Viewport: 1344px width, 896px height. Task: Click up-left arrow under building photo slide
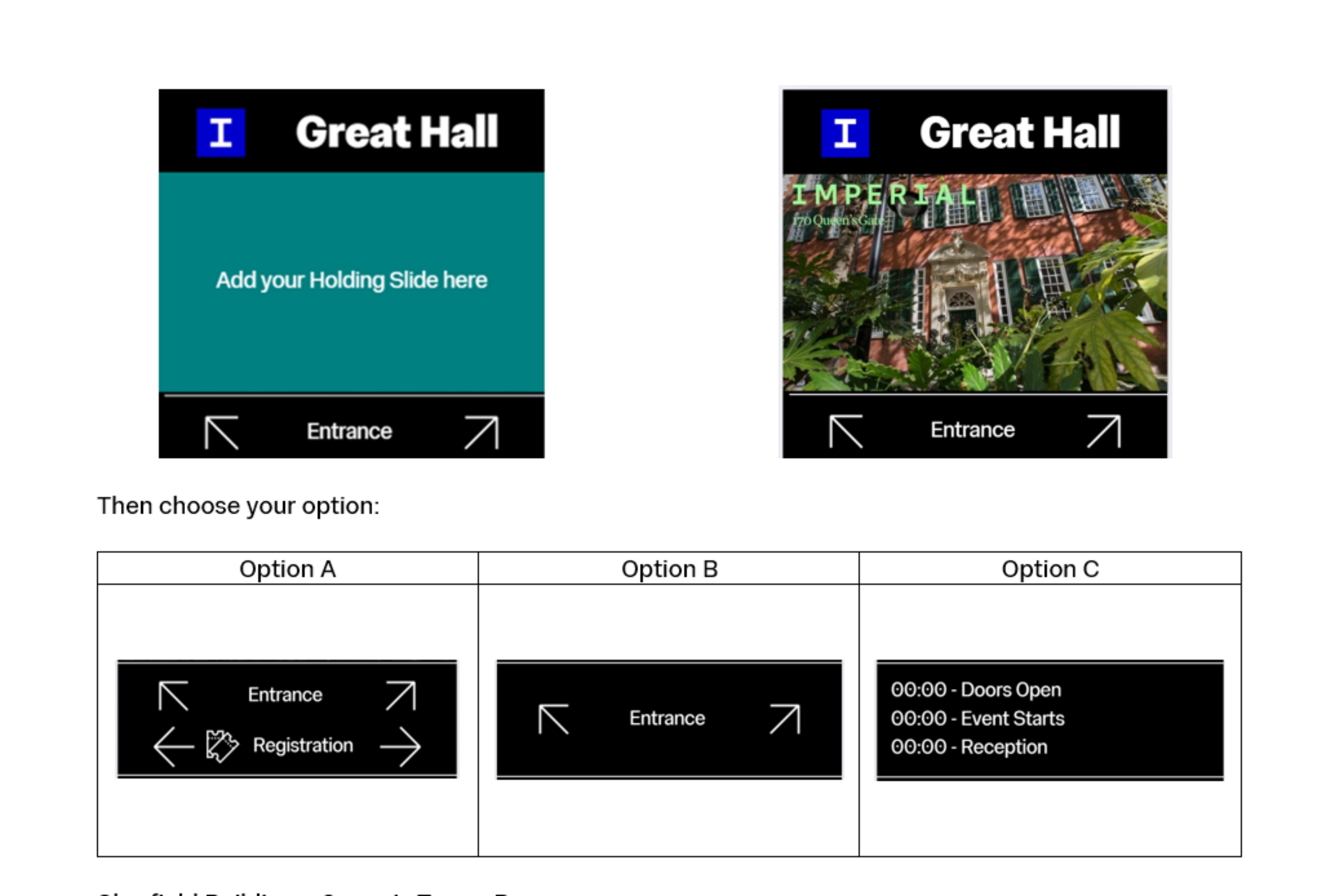[846, 431]
